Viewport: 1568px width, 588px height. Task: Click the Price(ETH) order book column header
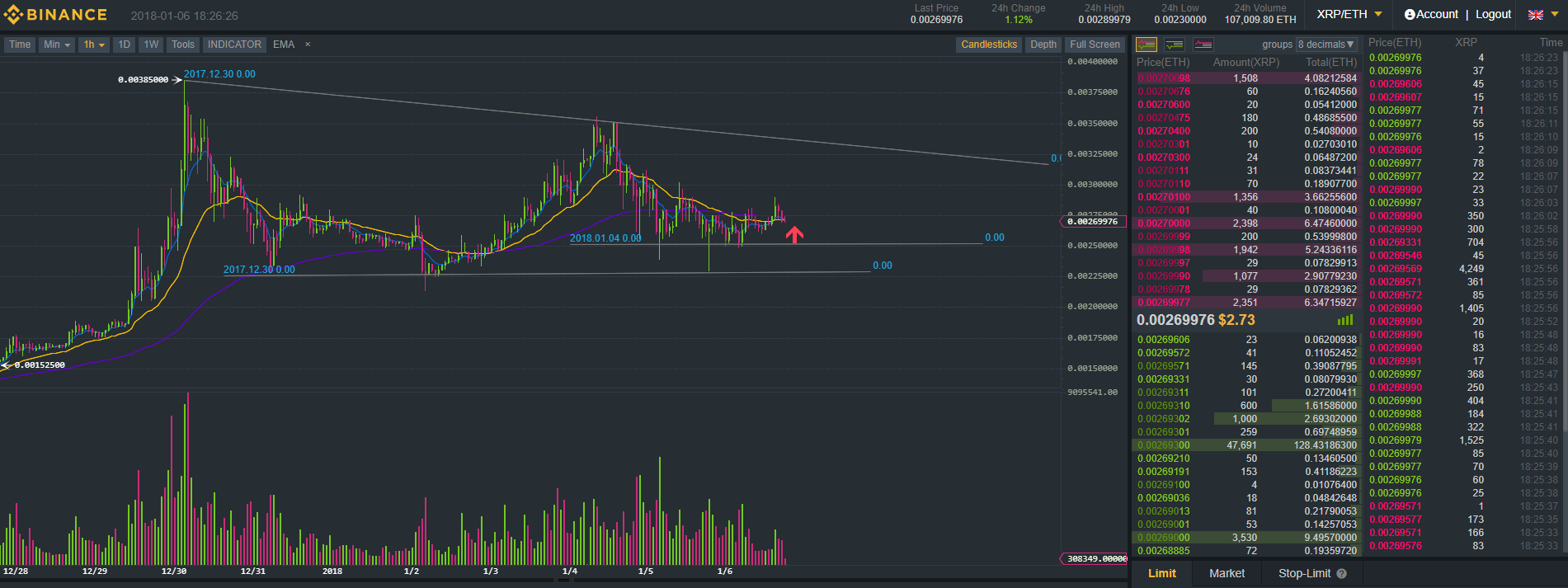click(x=1163, y=63)
